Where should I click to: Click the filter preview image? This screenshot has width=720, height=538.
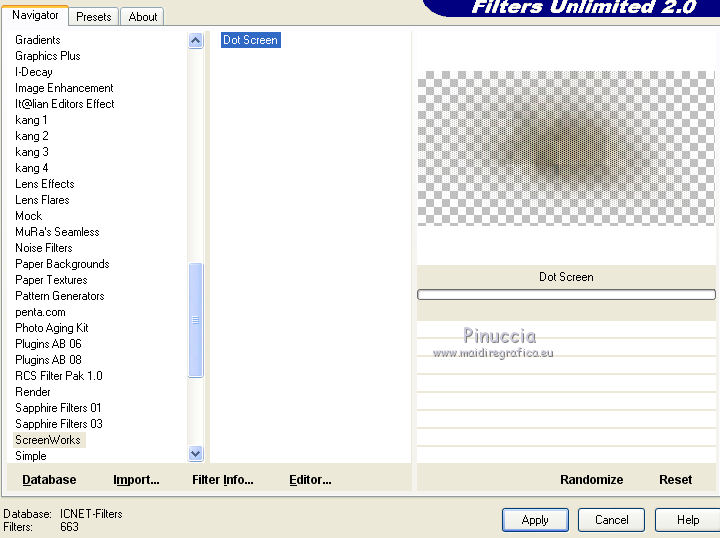point(566,148)
